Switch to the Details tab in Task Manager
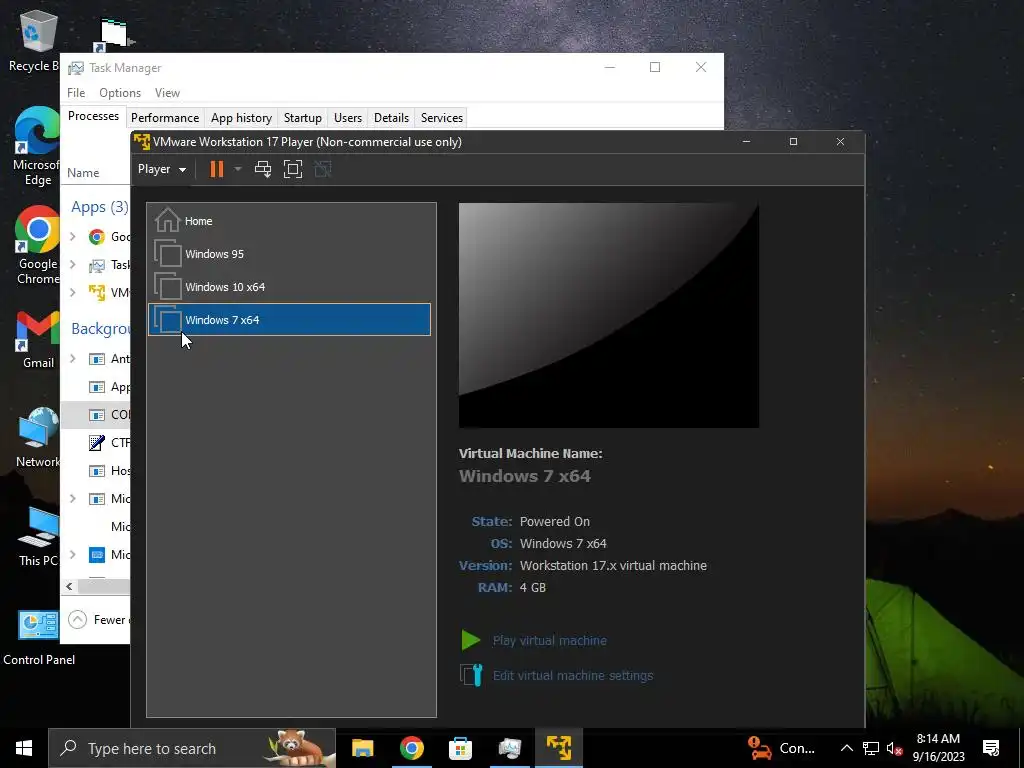The width and height of the screenshot is (1024, 768). (391, 118)
